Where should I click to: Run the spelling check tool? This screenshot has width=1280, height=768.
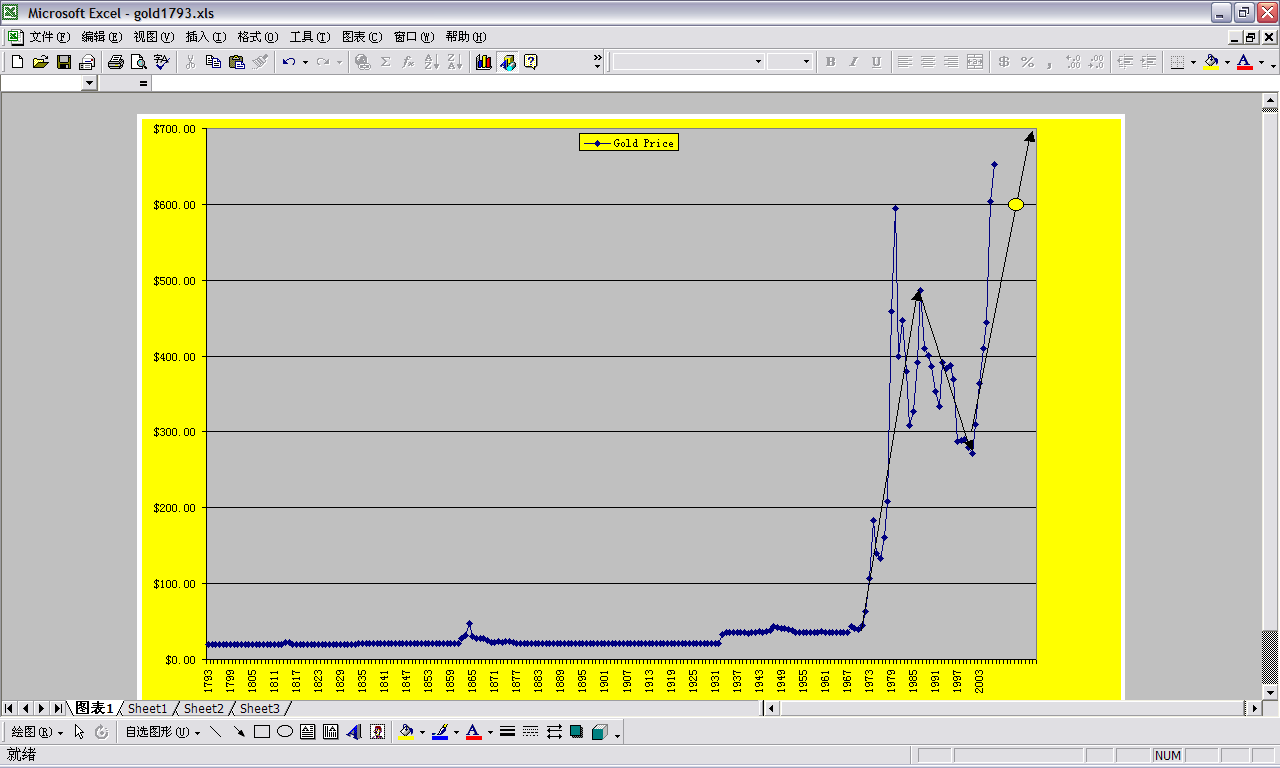[162, 61]
